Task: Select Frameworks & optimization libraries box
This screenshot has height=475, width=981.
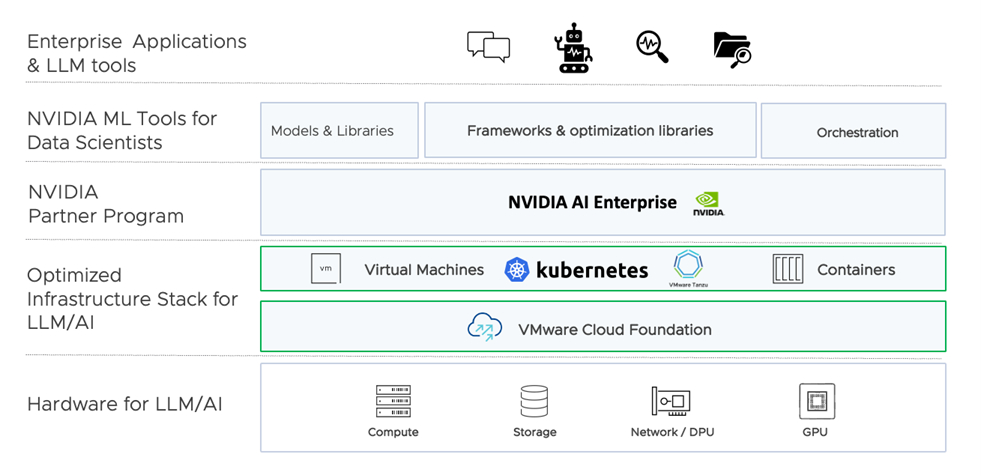Action: point(590,130)
